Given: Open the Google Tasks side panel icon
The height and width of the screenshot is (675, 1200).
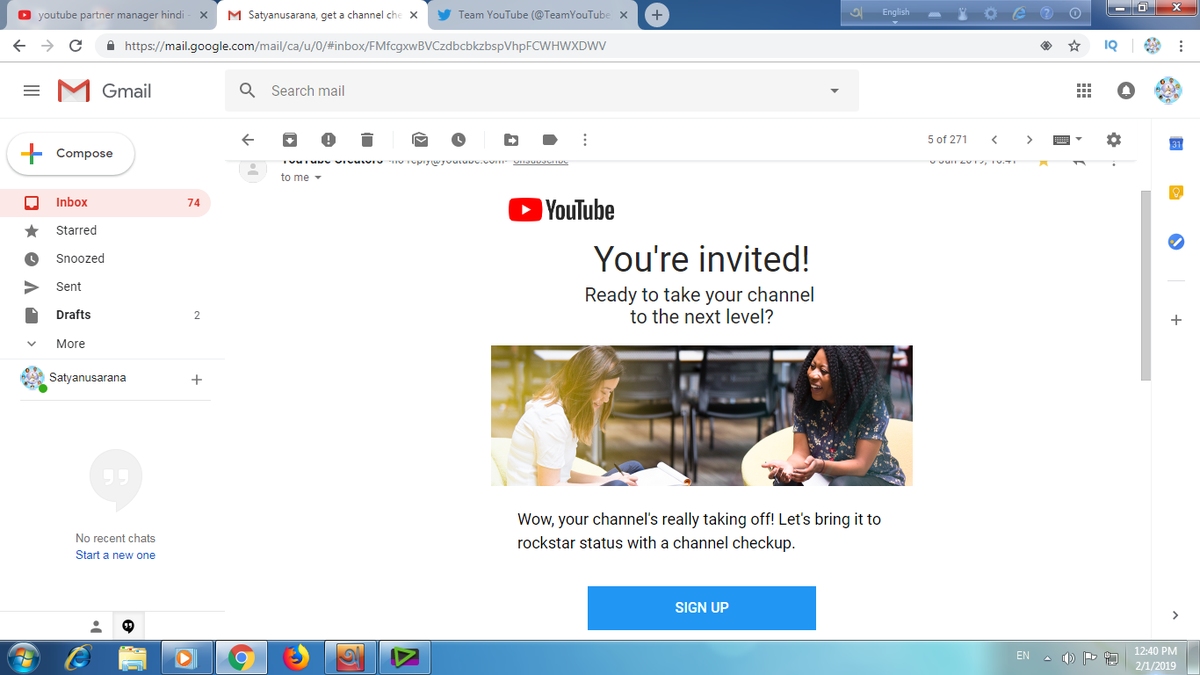Looking at the screenshot, I should point(1176,242).
